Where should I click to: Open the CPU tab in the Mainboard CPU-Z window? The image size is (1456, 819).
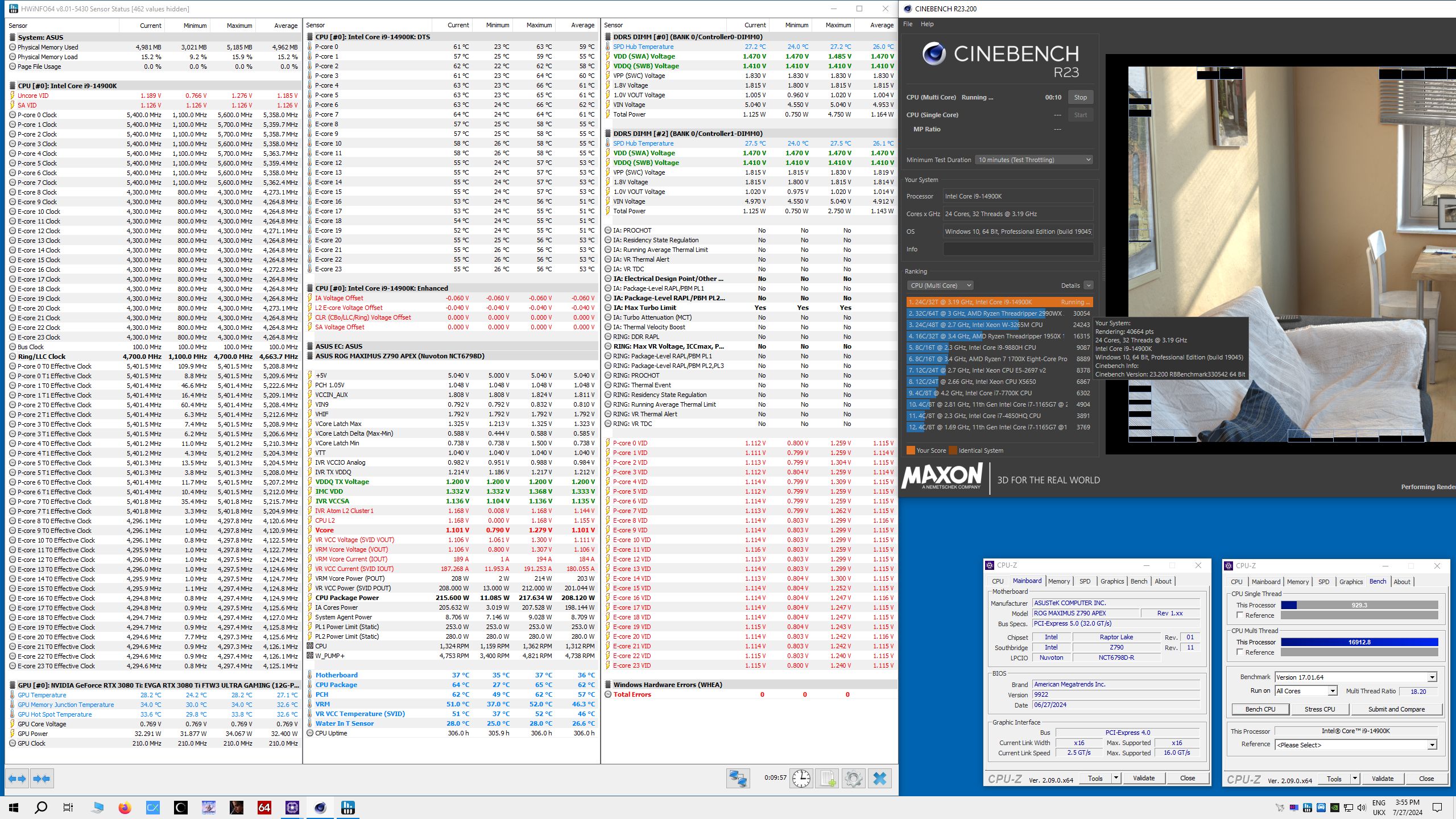pyautogui.click(x=998, y=581)
